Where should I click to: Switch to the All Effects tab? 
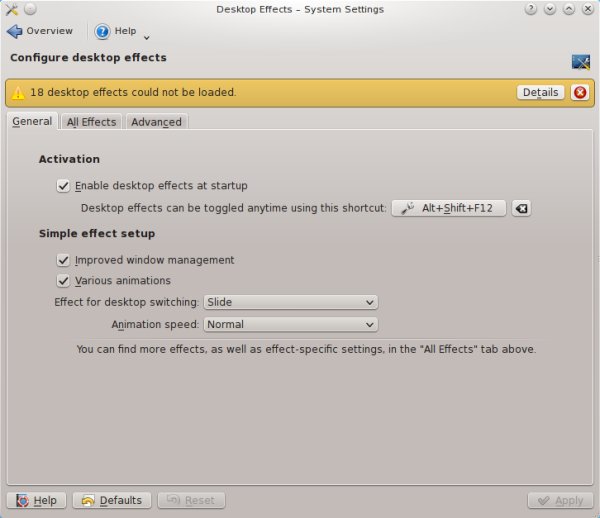91,122
